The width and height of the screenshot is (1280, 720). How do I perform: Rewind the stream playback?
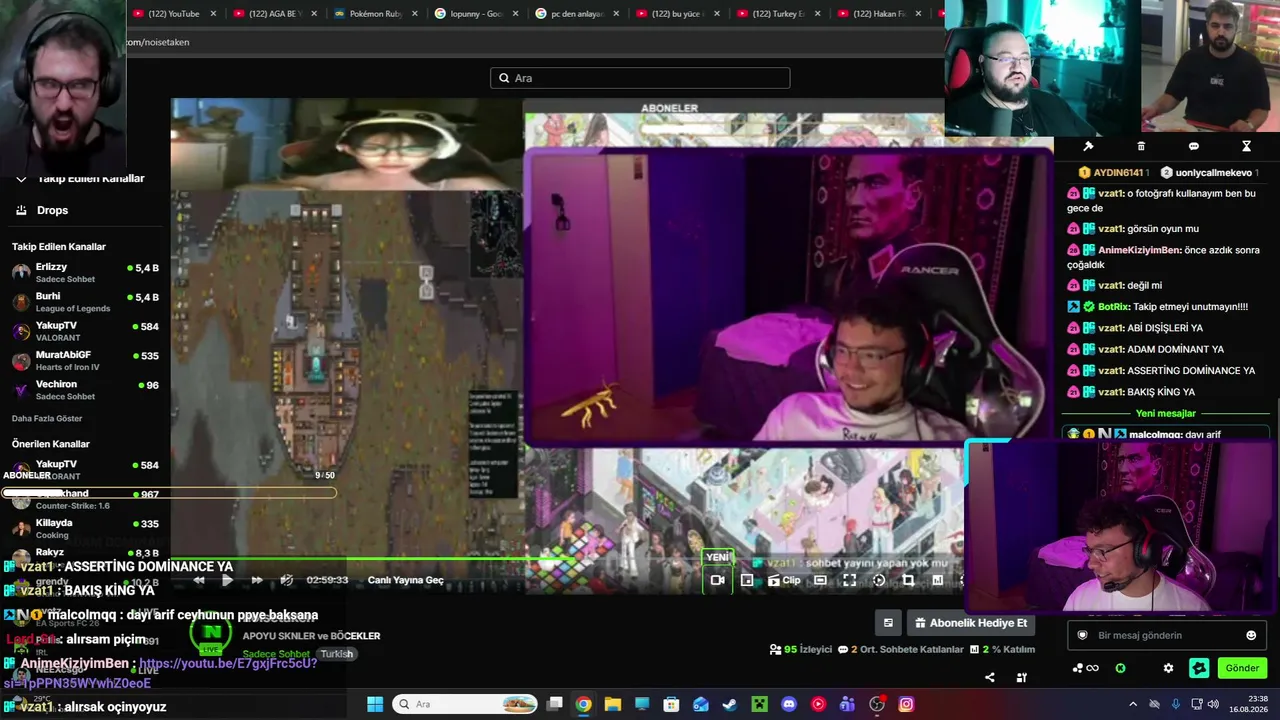(199, 580)
